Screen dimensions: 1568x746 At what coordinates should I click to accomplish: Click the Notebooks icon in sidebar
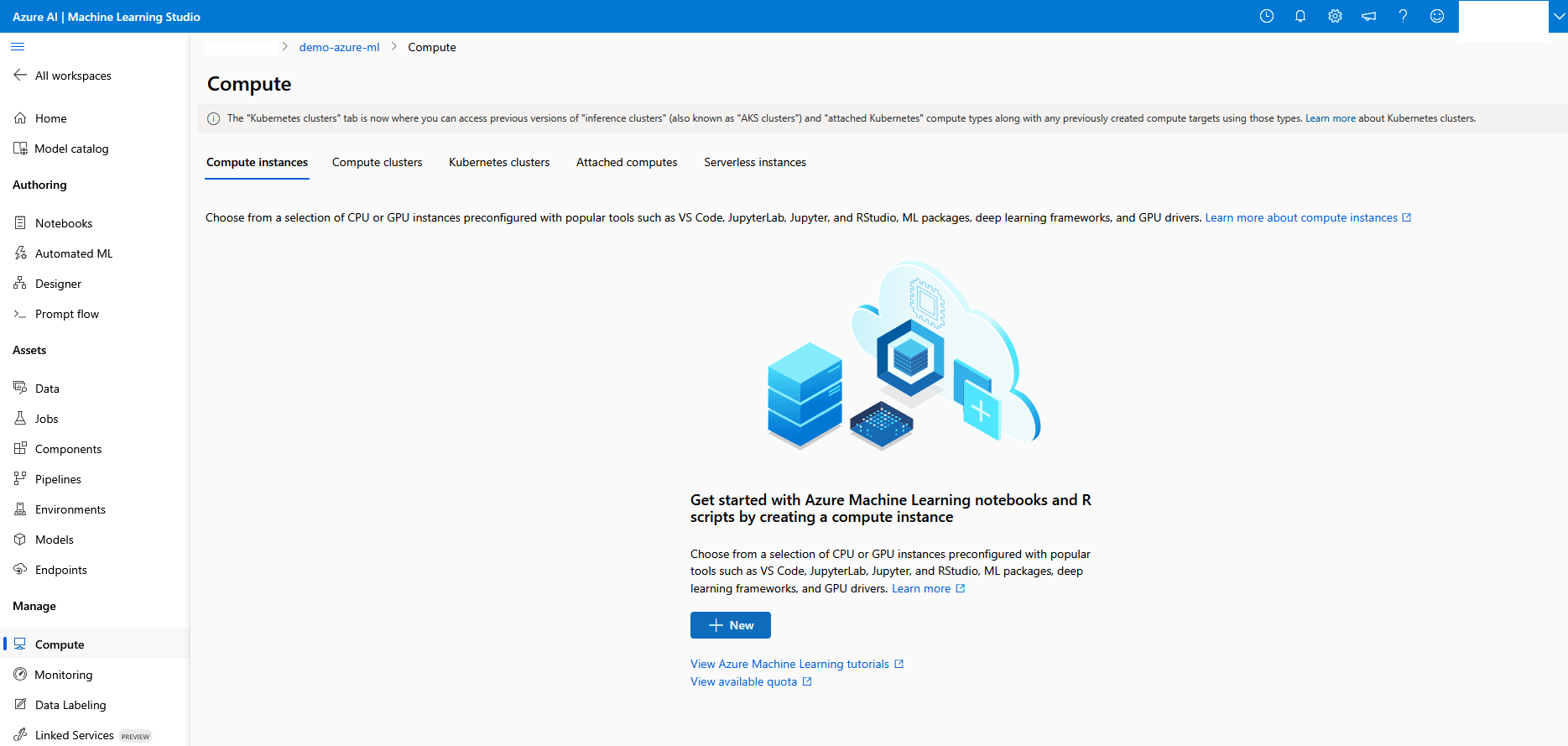click(20, 223)
